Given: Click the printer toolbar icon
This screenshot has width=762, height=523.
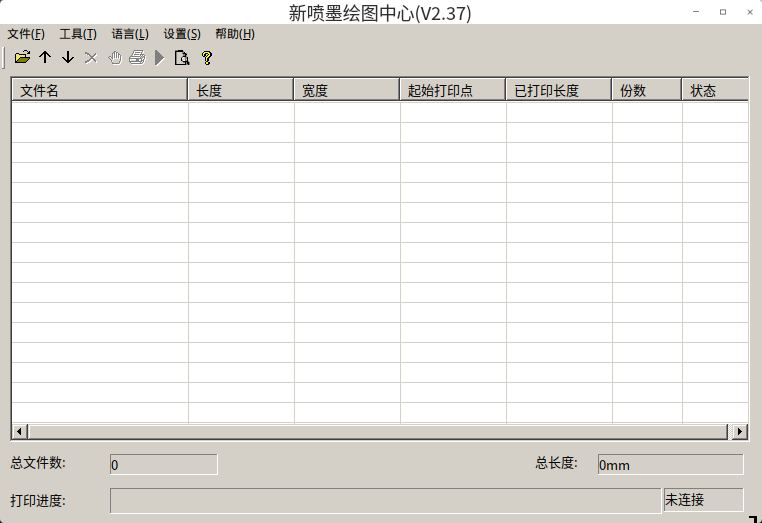Looking at the screenshot, I should (137, 58).
